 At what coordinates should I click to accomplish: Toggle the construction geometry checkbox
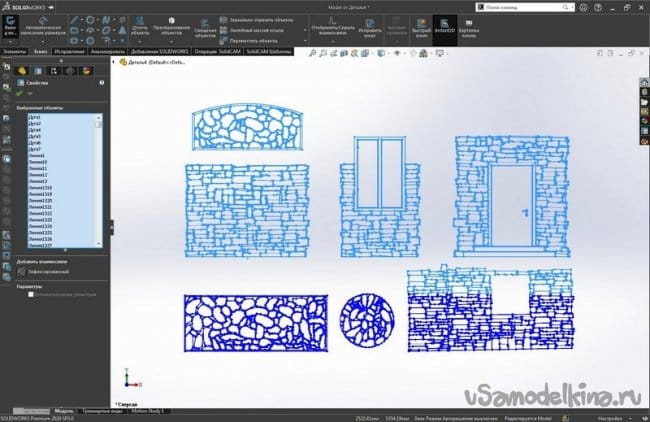[32, 294]
